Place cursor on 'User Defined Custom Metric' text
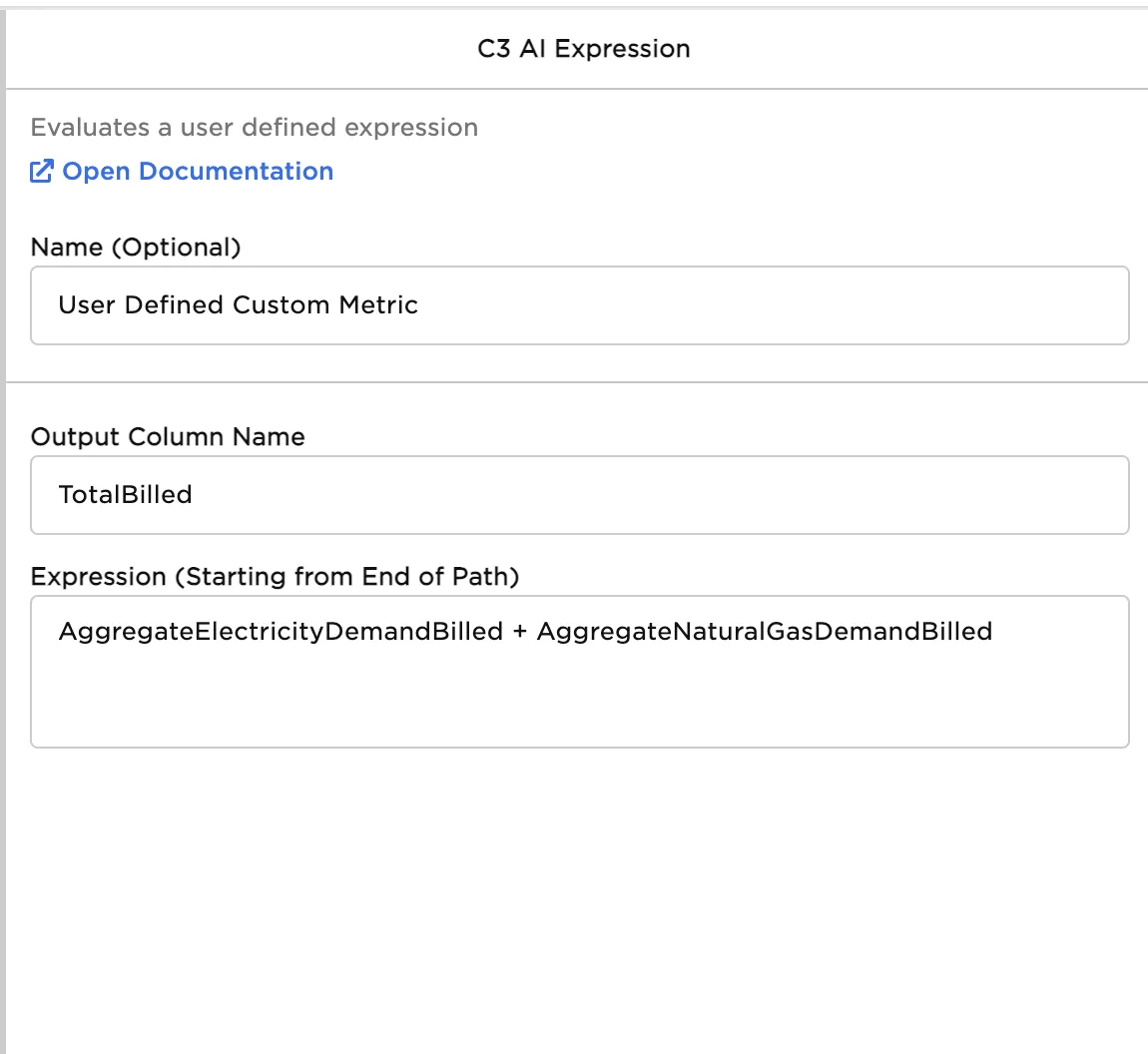 click(x=238, y=305)
